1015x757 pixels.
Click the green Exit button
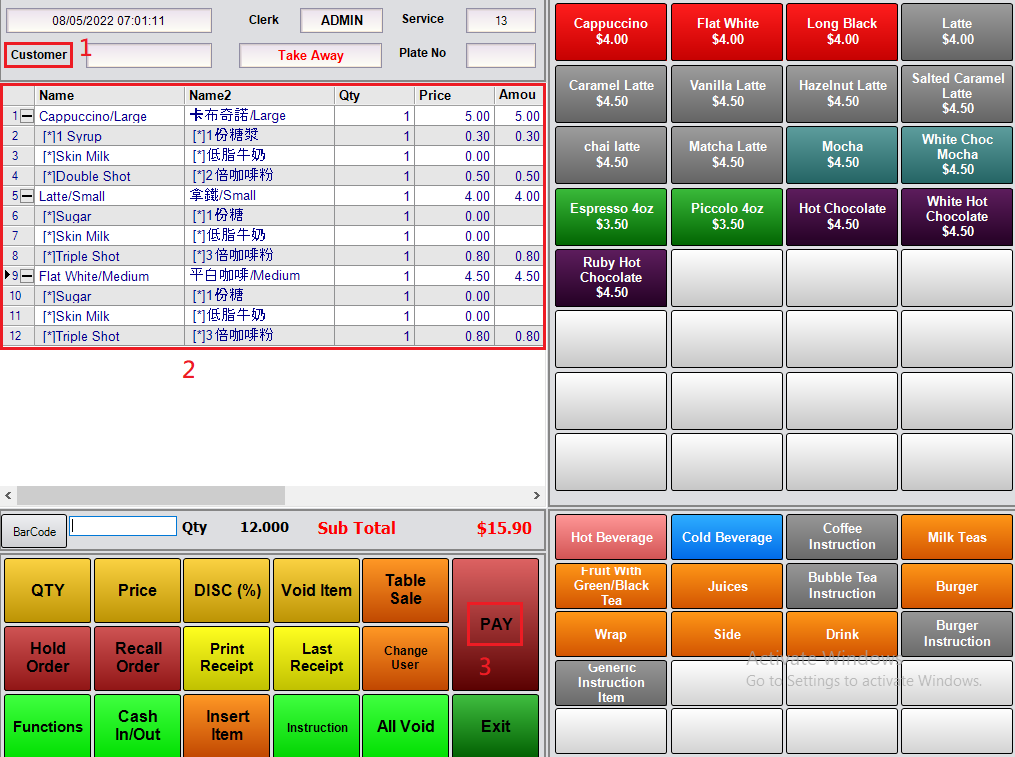pyautogui.click(x=495, y=726)
